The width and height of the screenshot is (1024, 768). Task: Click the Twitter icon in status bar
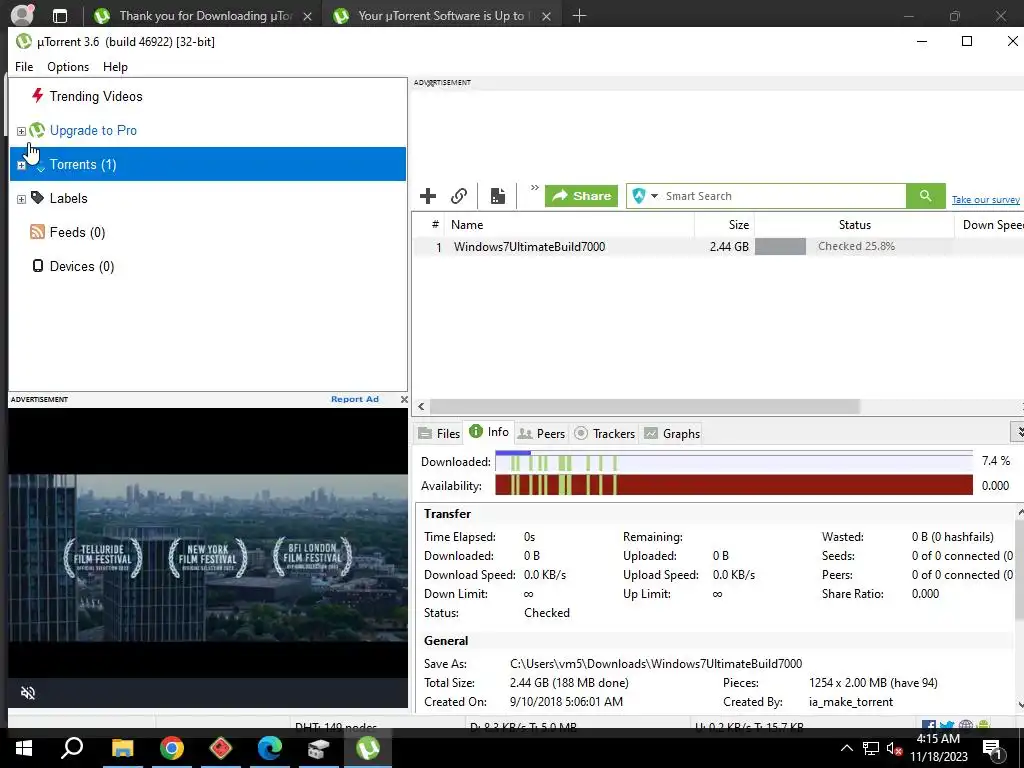[946, 725]
